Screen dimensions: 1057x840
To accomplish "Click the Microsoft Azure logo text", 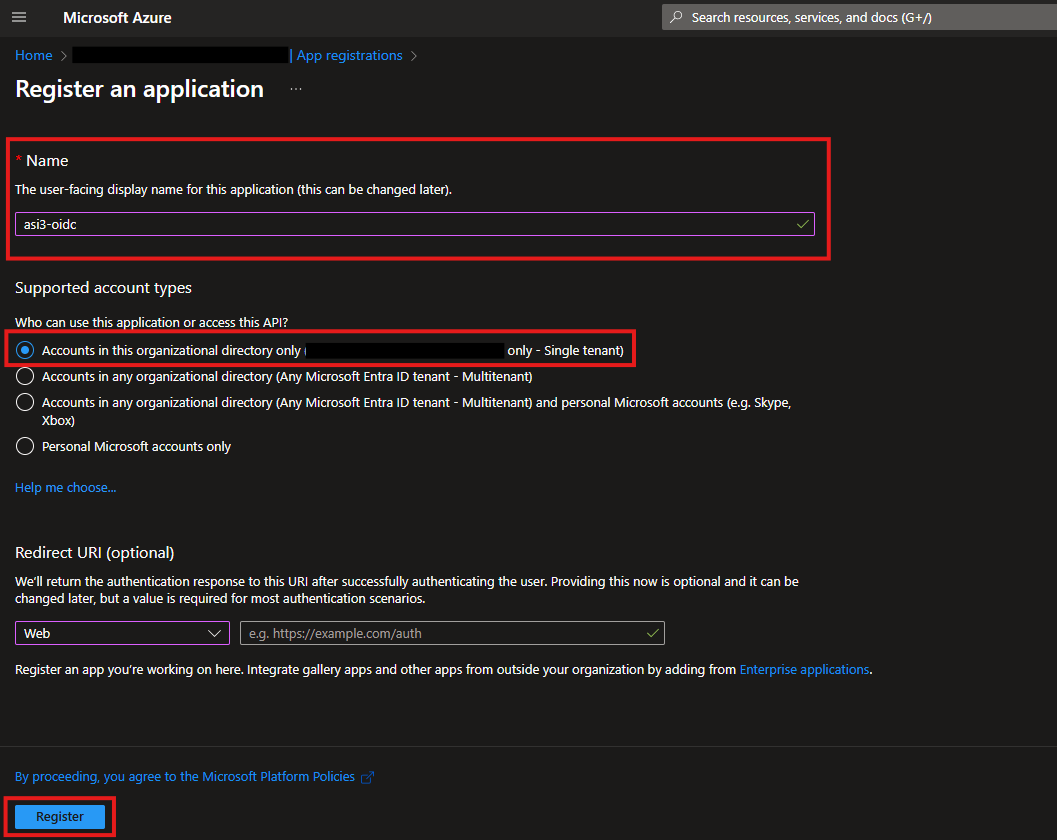I will pos(117,18).
